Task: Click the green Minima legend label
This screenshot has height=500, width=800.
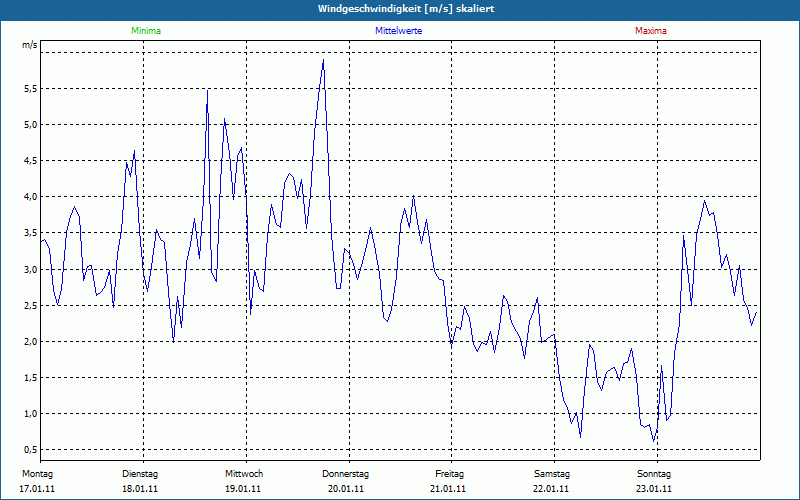Action: click(146, 31)
